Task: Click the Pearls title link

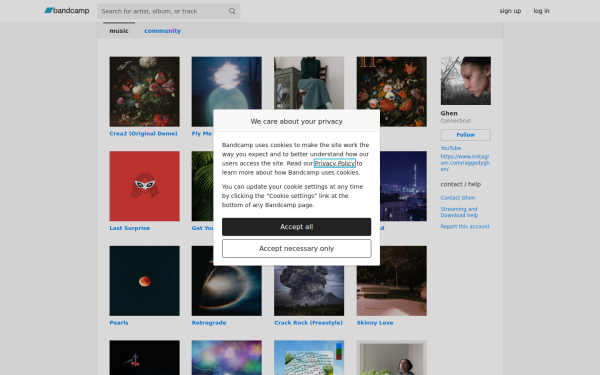Action: [119, 323]
